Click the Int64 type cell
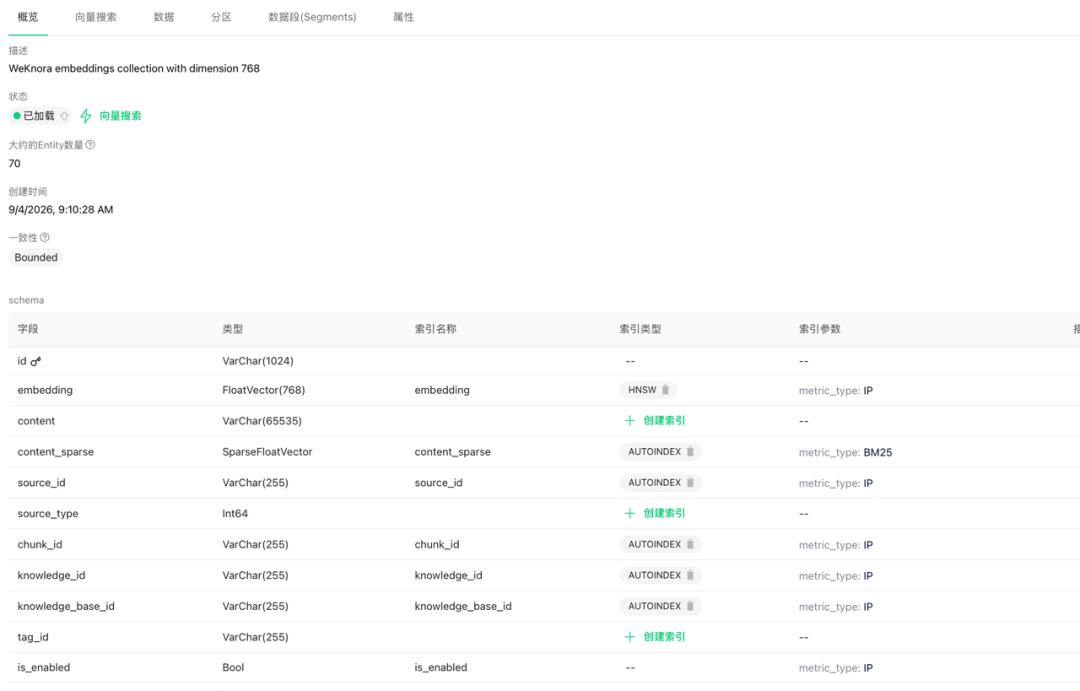1080x691 pixels. pos(235,513)
